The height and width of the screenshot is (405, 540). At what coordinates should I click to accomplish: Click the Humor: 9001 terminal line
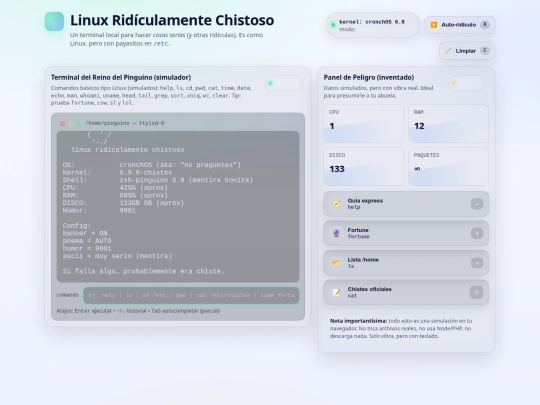point(99,210)
